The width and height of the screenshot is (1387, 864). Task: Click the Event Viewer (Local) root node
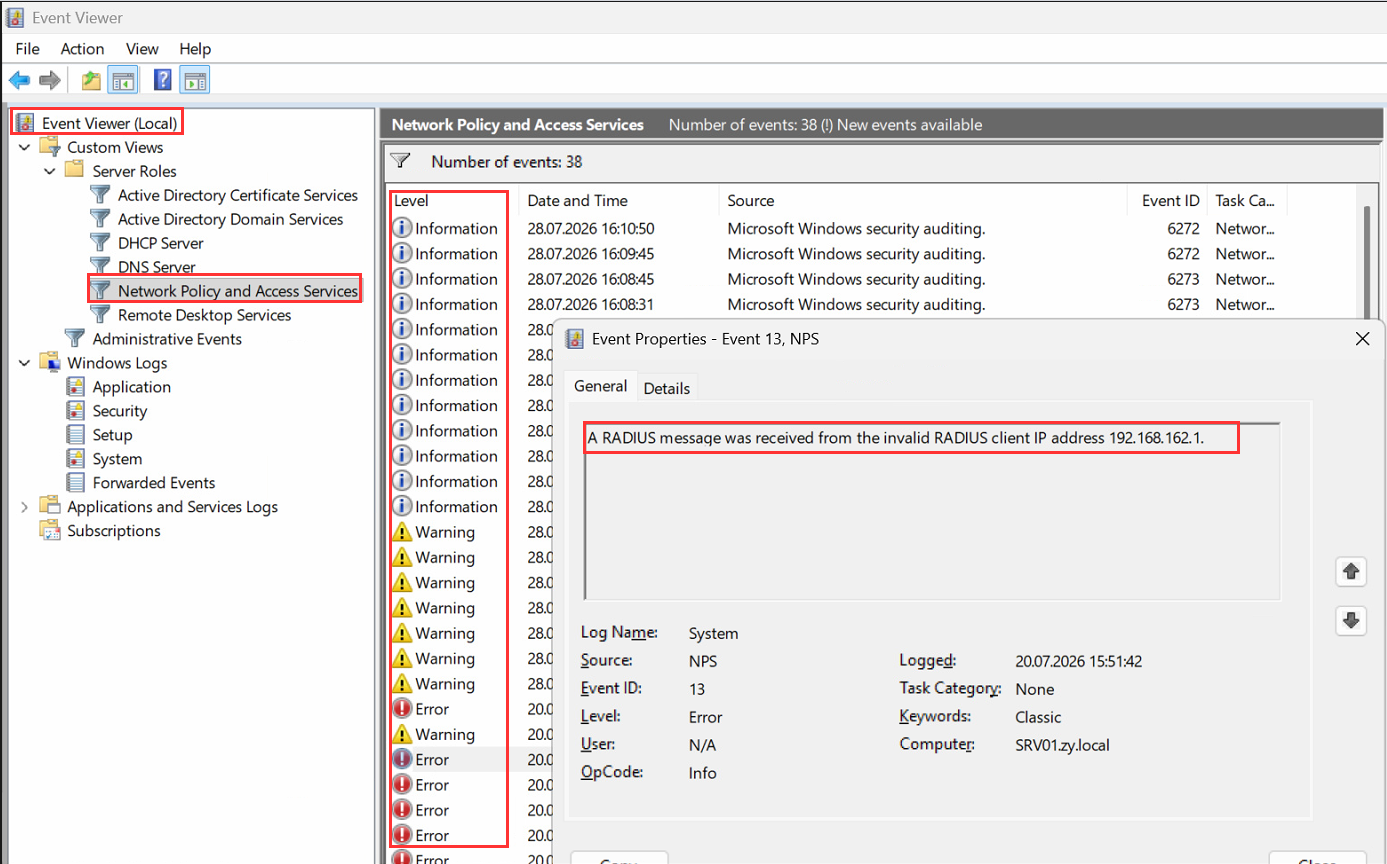[x=110, y=123]
